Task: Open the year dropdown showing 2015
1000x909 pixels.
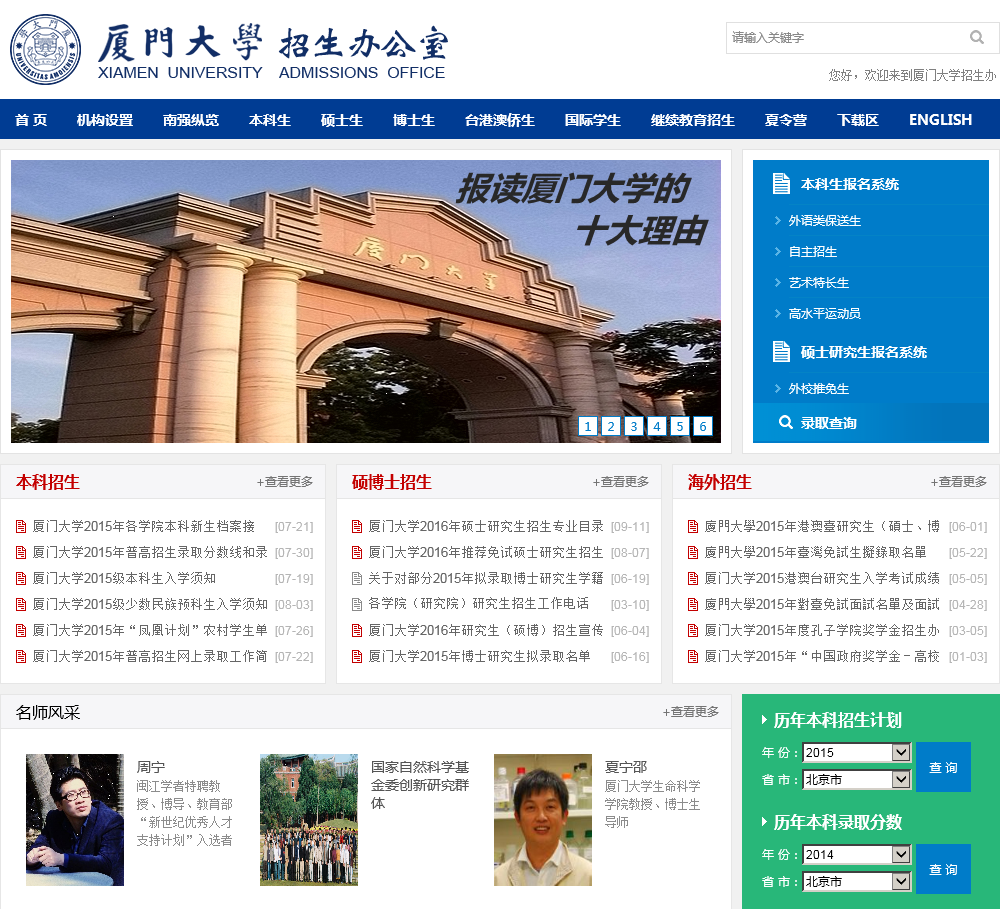Action: coord(857,752)
